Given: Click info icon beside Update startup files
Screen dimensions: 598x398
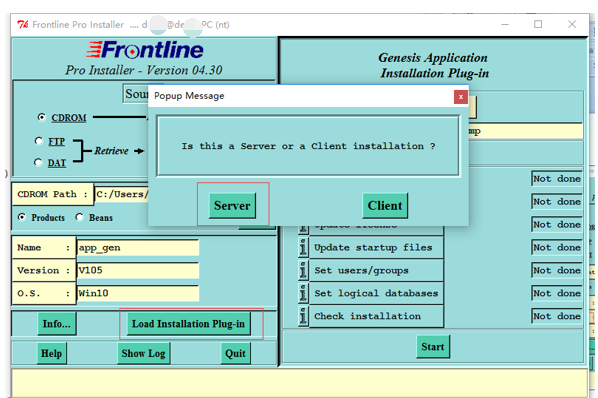Looking at the screenshot, I should [x=303, y=247].
